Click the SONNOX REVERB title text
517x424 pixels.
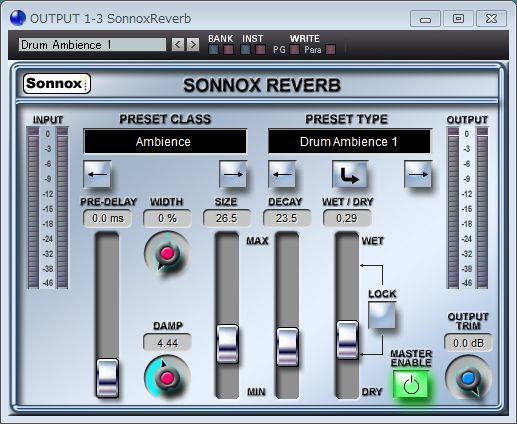(x=262, y=85)
